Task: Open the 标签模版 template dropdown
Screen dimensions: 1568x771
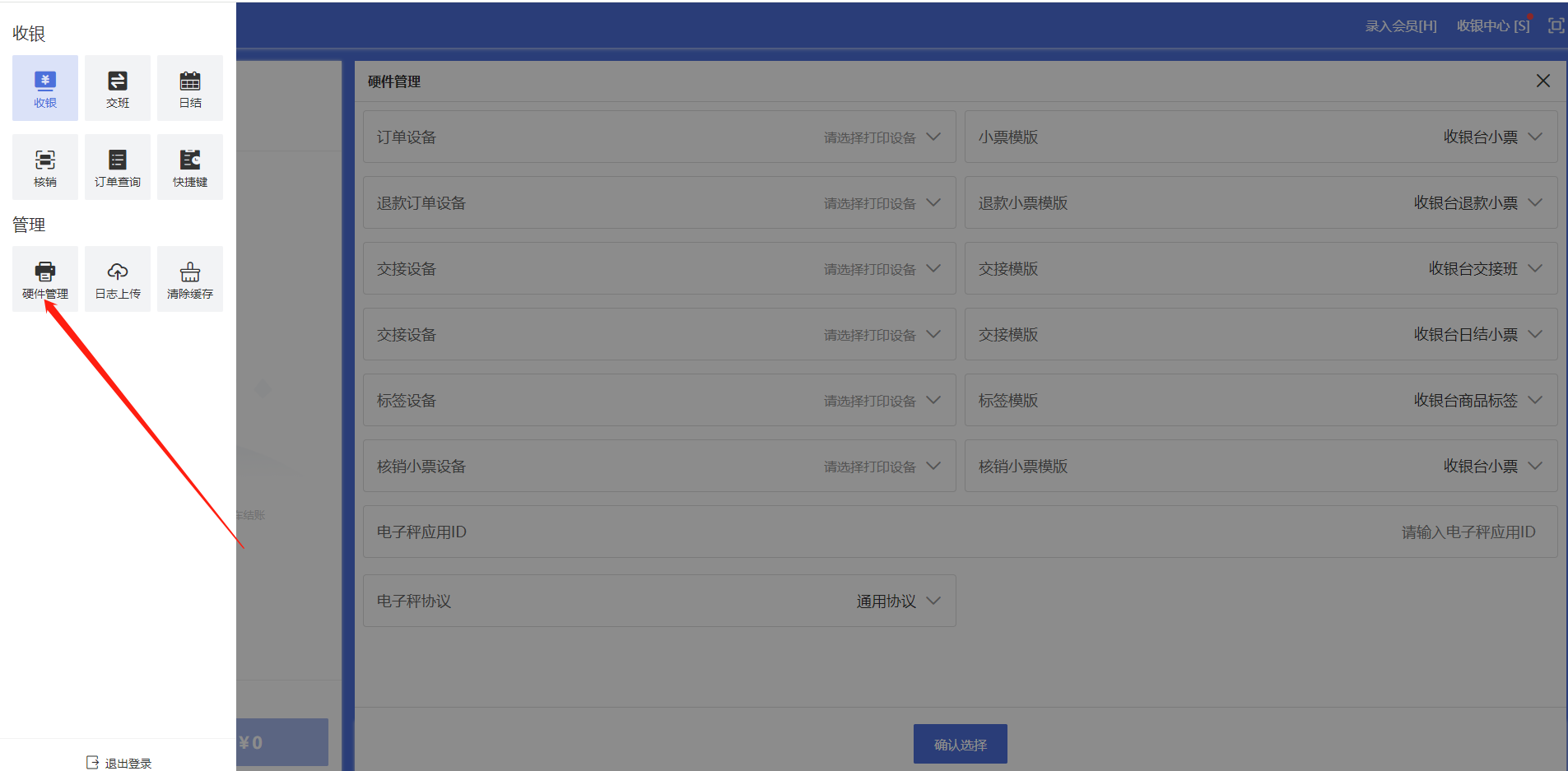Action: pos(1261,400)
